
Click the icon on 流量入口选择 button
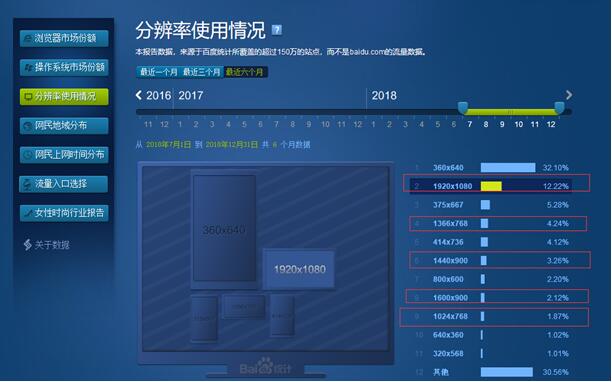point(28,184)
